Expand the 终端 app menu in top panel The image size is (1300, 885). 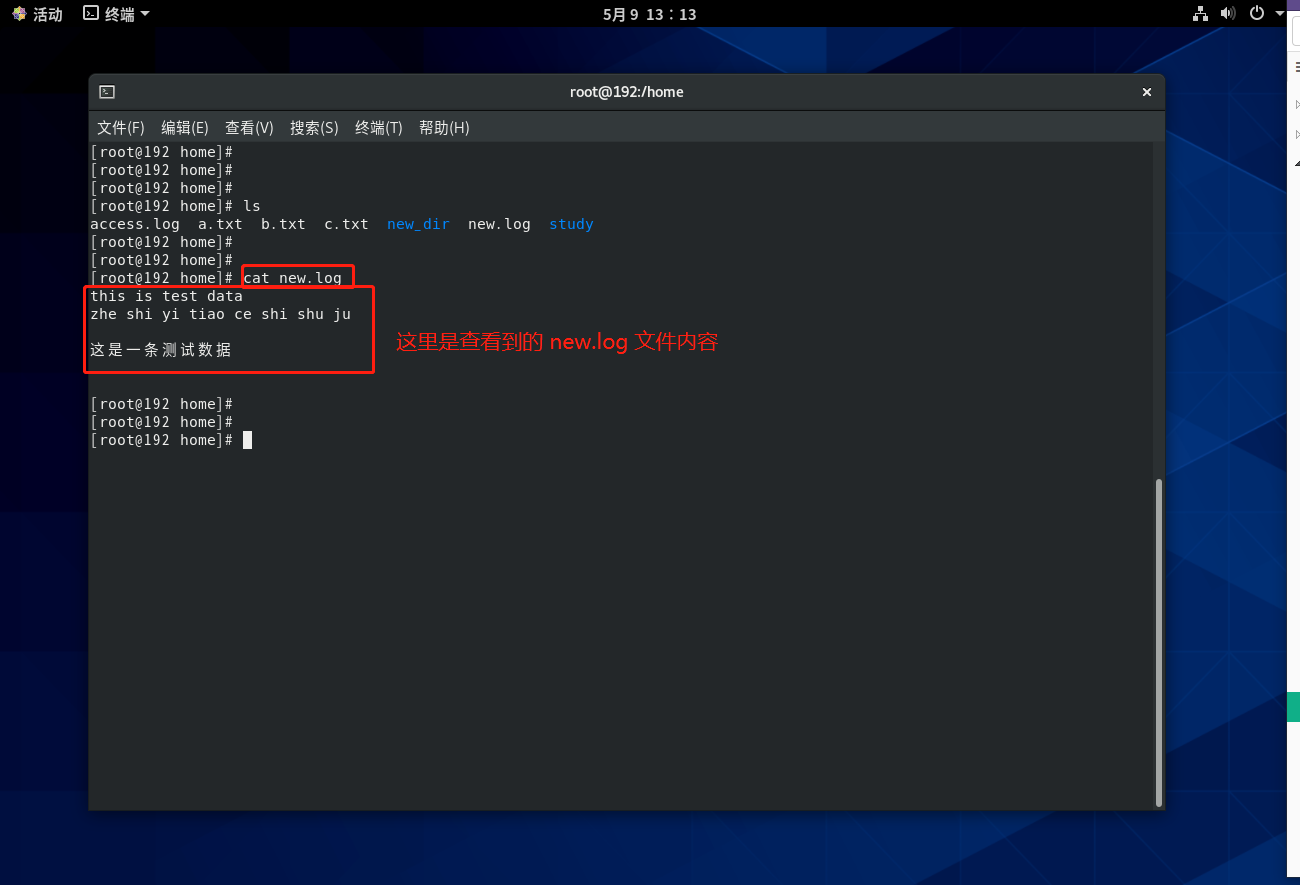116,14
